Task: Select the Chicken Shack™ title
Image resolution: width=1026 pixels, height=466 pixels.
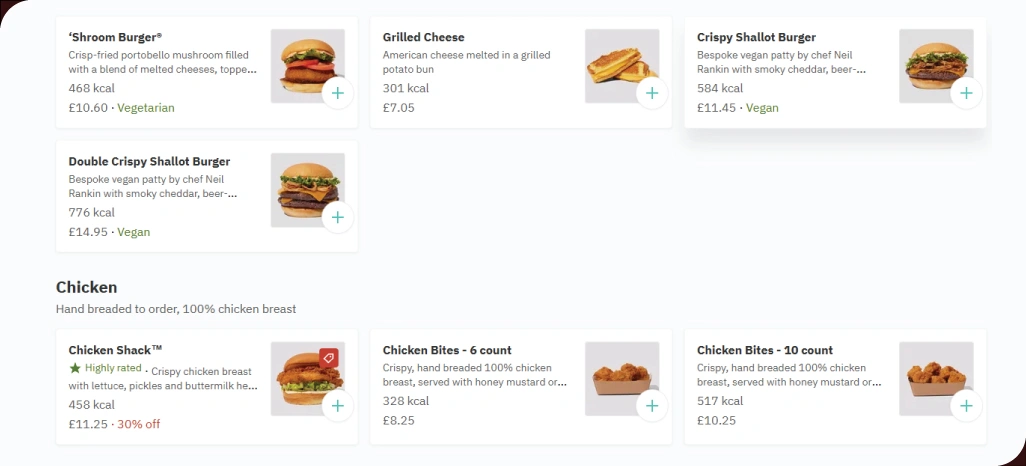Action: coord(115,350)
